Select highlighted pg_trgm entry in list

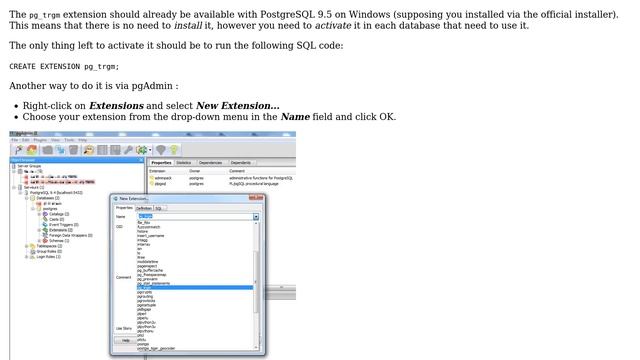tap(195, 287)
